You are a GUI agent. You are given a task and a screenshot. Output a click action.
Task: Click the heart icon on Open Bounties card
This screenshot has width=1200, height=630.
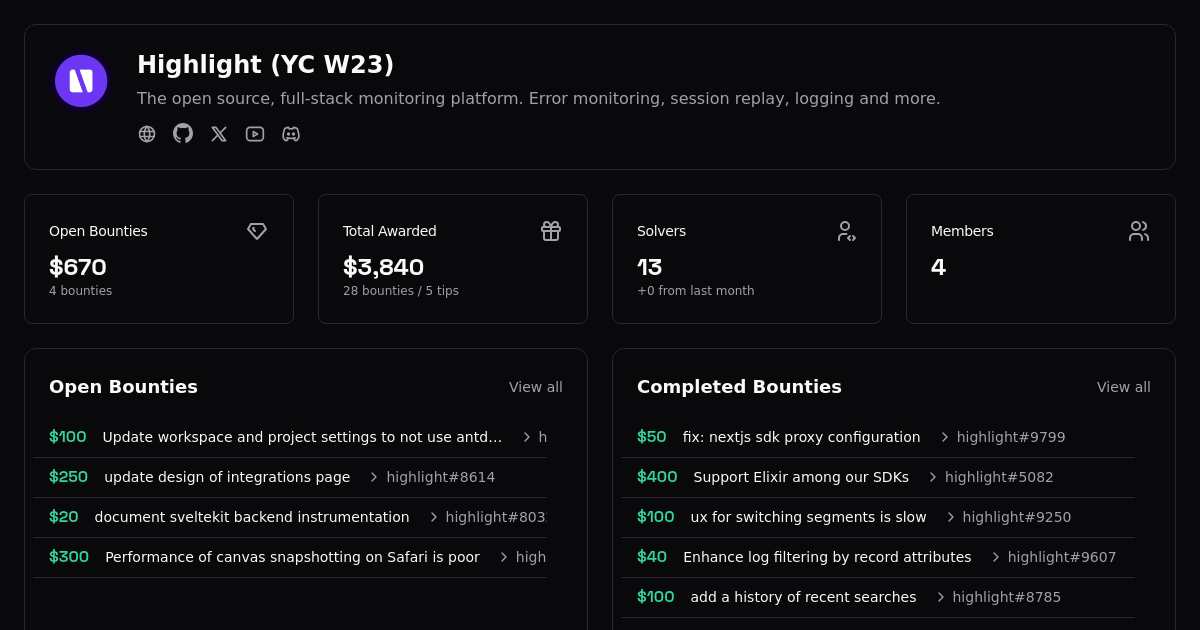(257, 231)
